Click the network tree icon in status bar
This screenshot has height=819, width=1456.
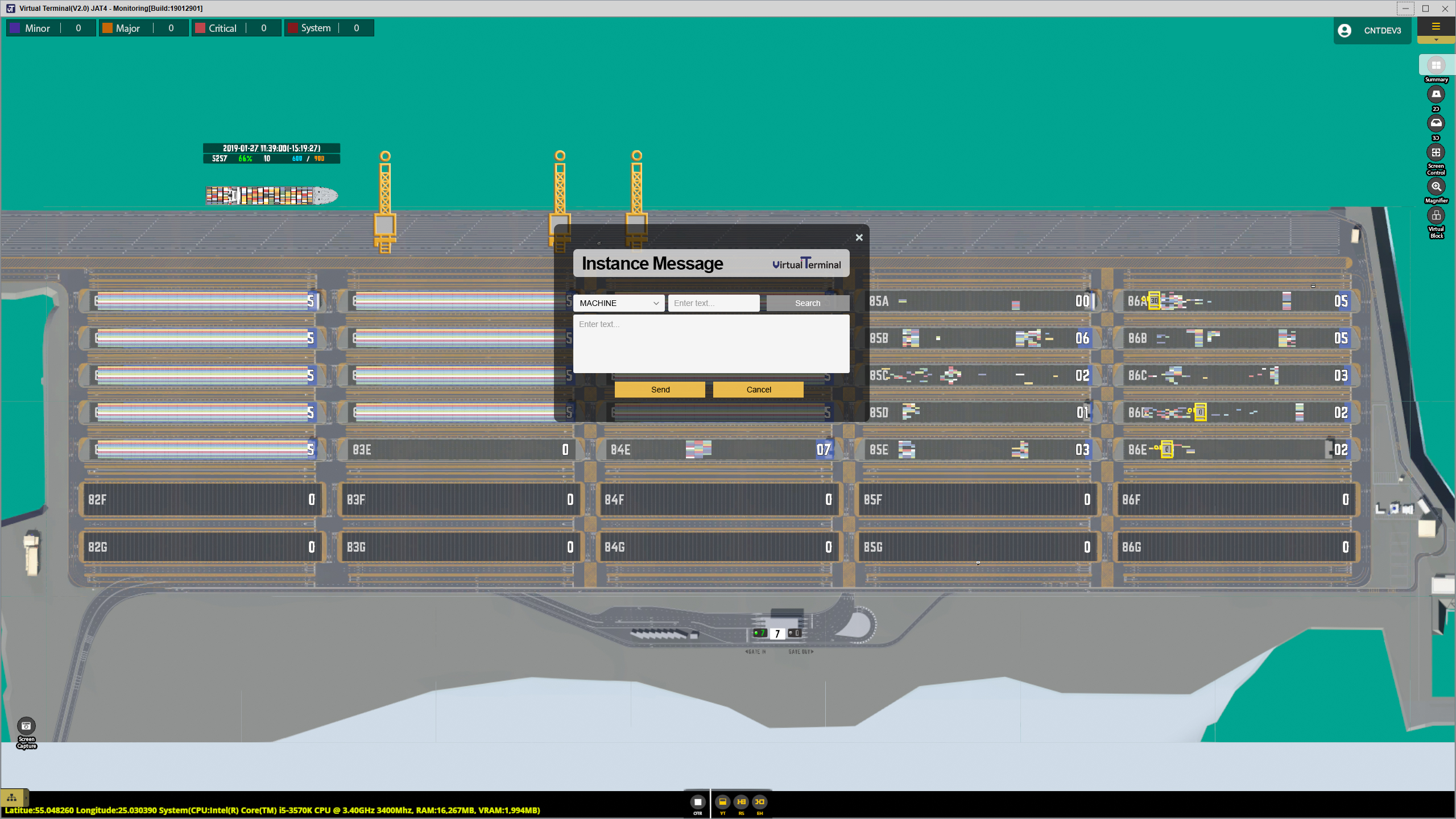pyautogui.click(x=12, y=797)
